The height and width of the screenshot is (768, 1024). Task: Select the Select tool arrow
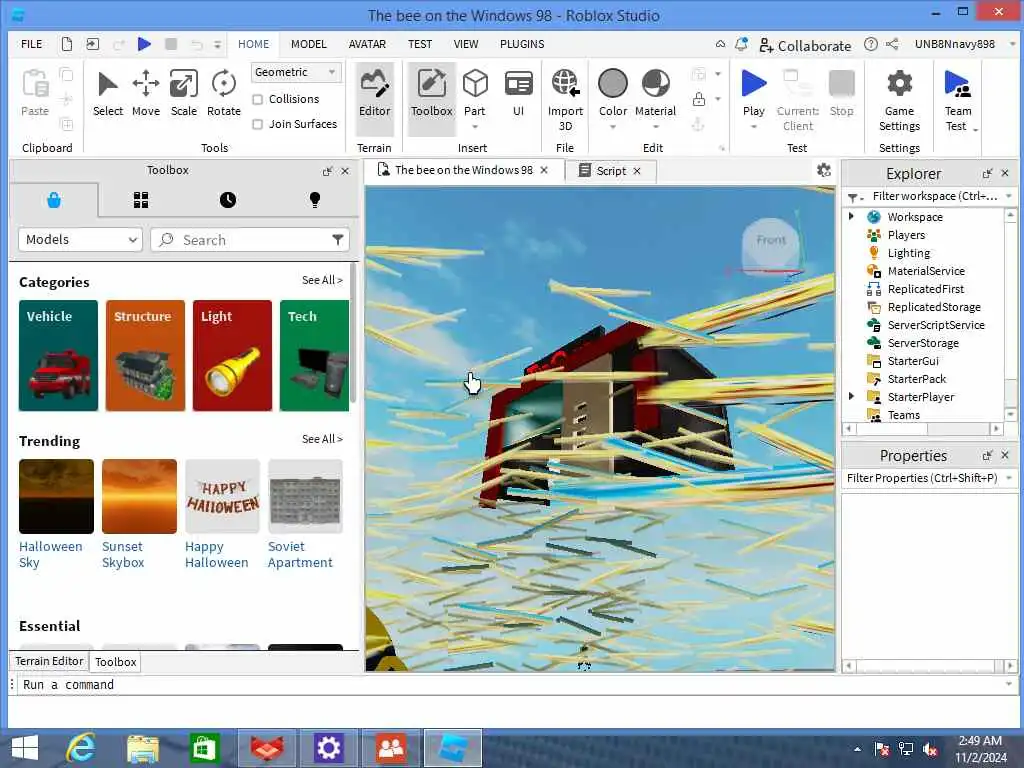pyautogui.click(x=108, y=94)
